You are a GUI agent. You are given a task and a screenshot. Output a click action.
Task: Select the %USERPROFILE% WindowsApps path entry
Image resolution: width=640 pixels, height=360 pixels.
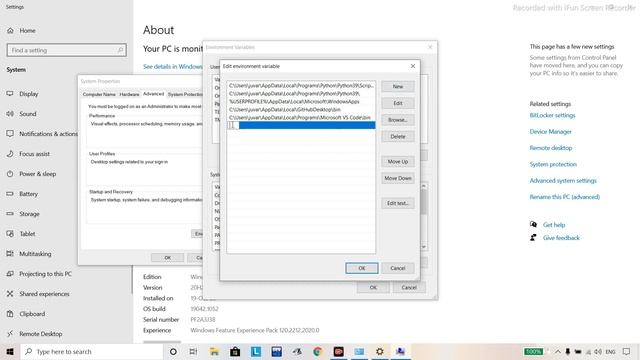click(x=301, y=102)
